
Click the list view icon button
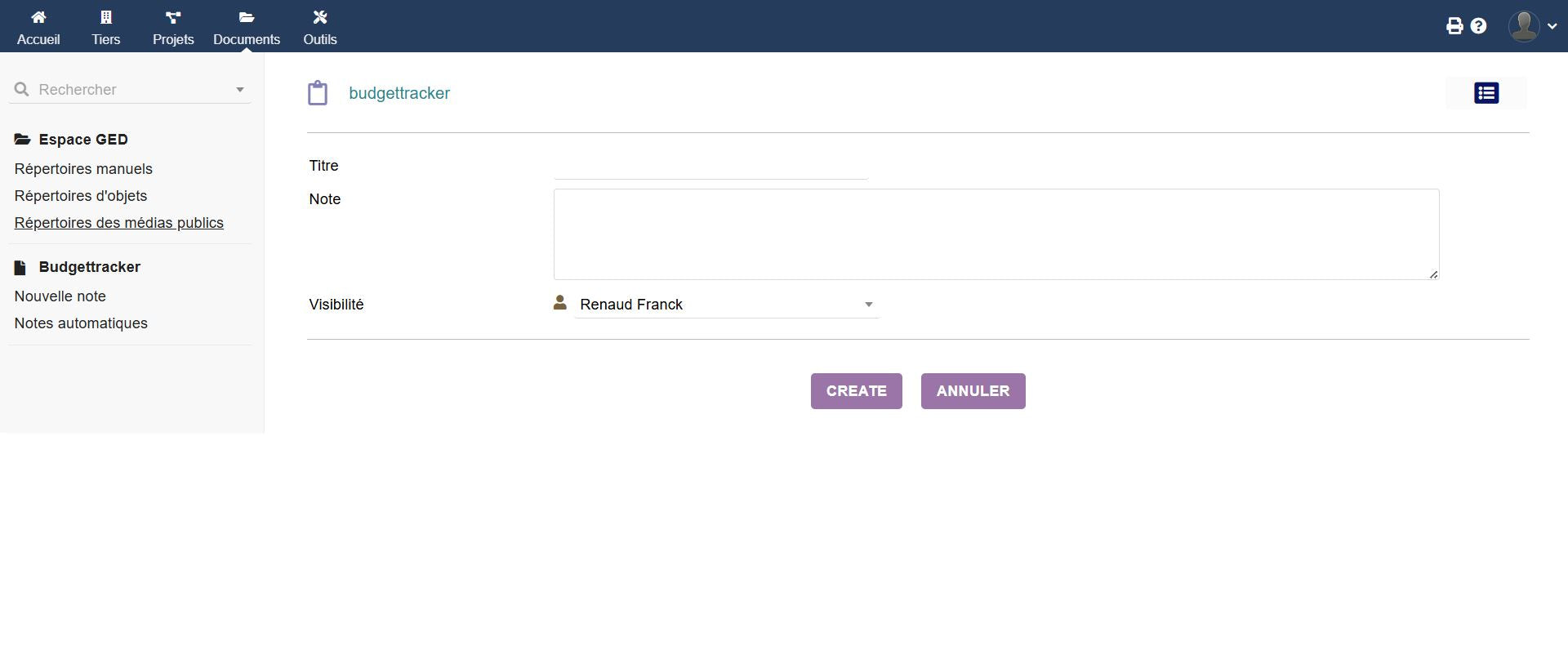click(1486, 93)
